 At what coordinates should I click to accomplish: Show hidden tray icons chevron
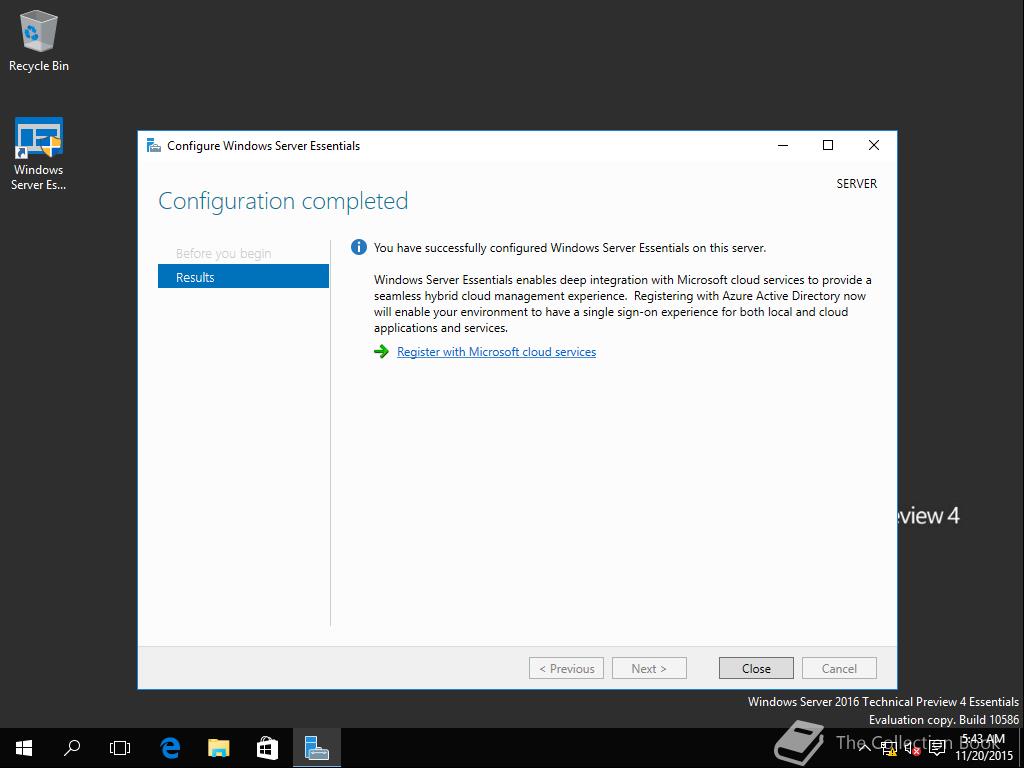[x=864, y=748]
